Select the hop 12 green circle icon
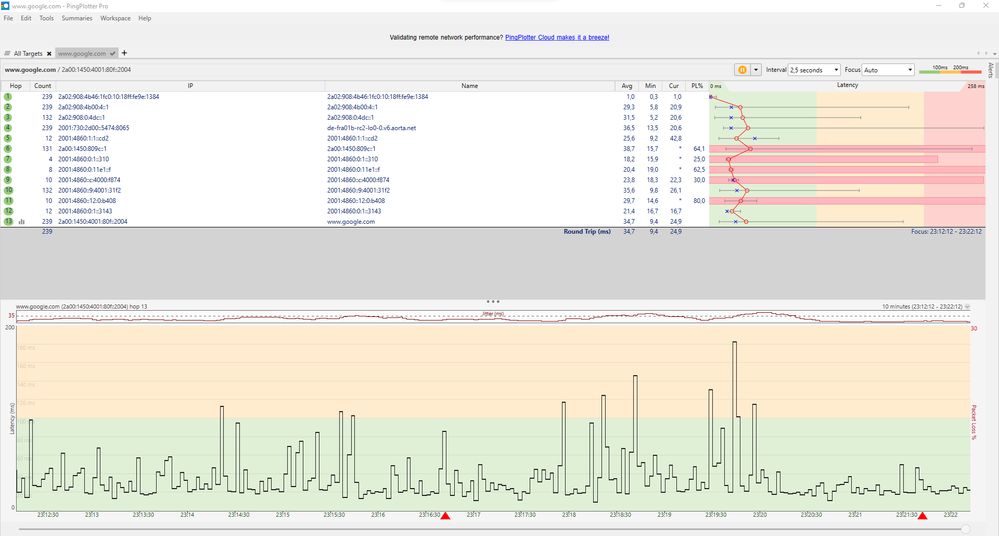This screenshot has height=536, width=999. pos(8,211)
